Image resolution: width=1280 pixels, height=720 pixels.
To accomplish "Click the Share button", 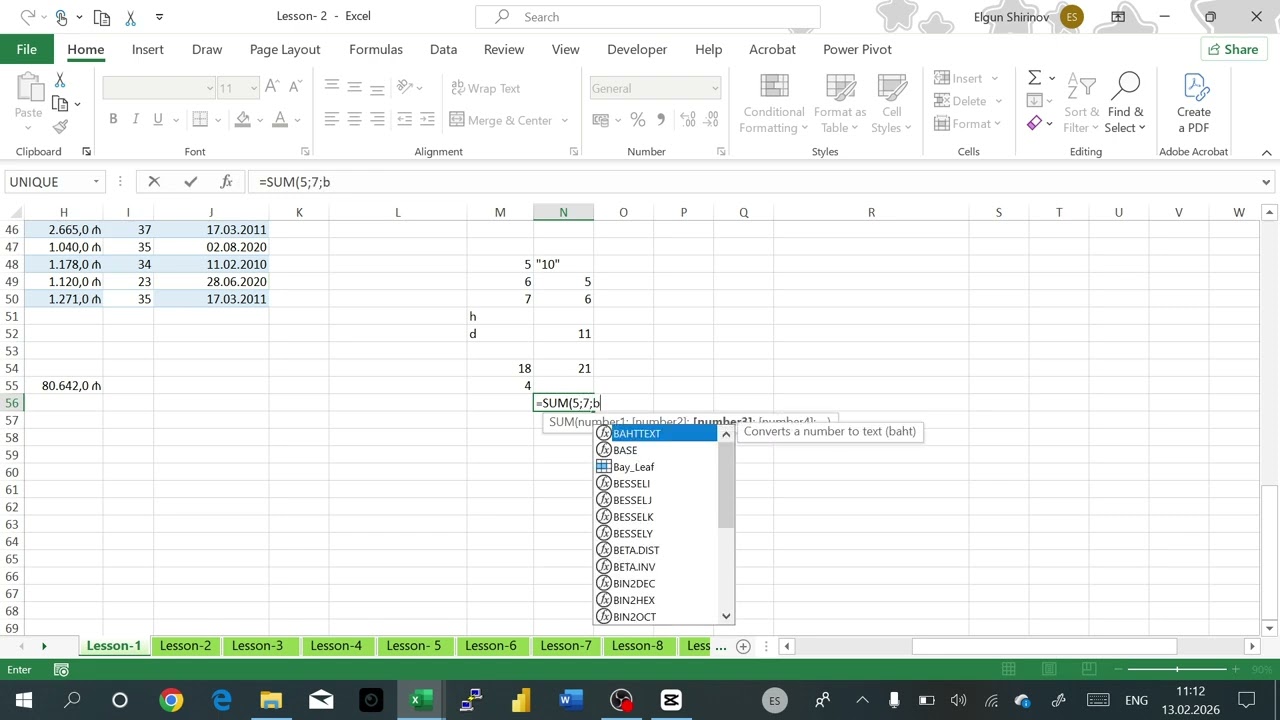I will [x=1232, y=49].
